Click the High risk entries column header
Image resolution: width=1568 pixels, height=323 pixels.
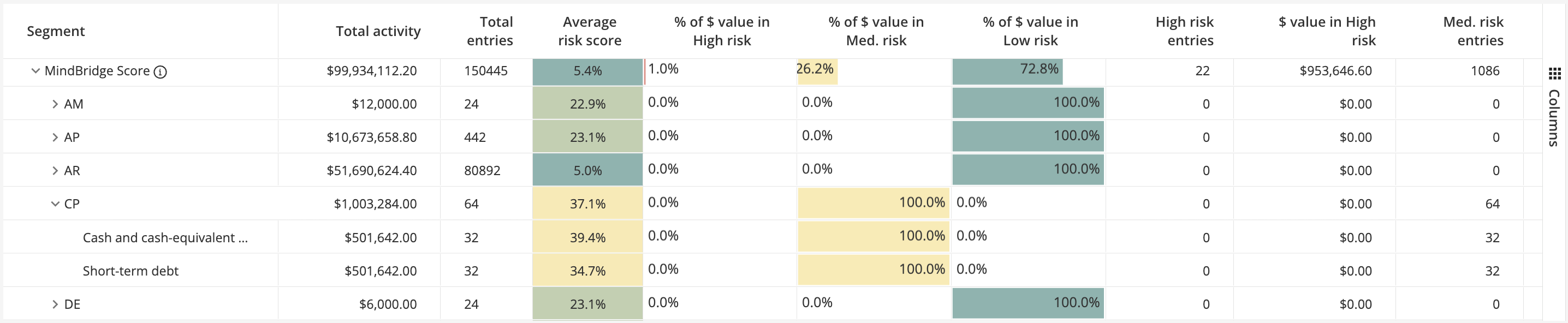click(x=1185, y=31)
